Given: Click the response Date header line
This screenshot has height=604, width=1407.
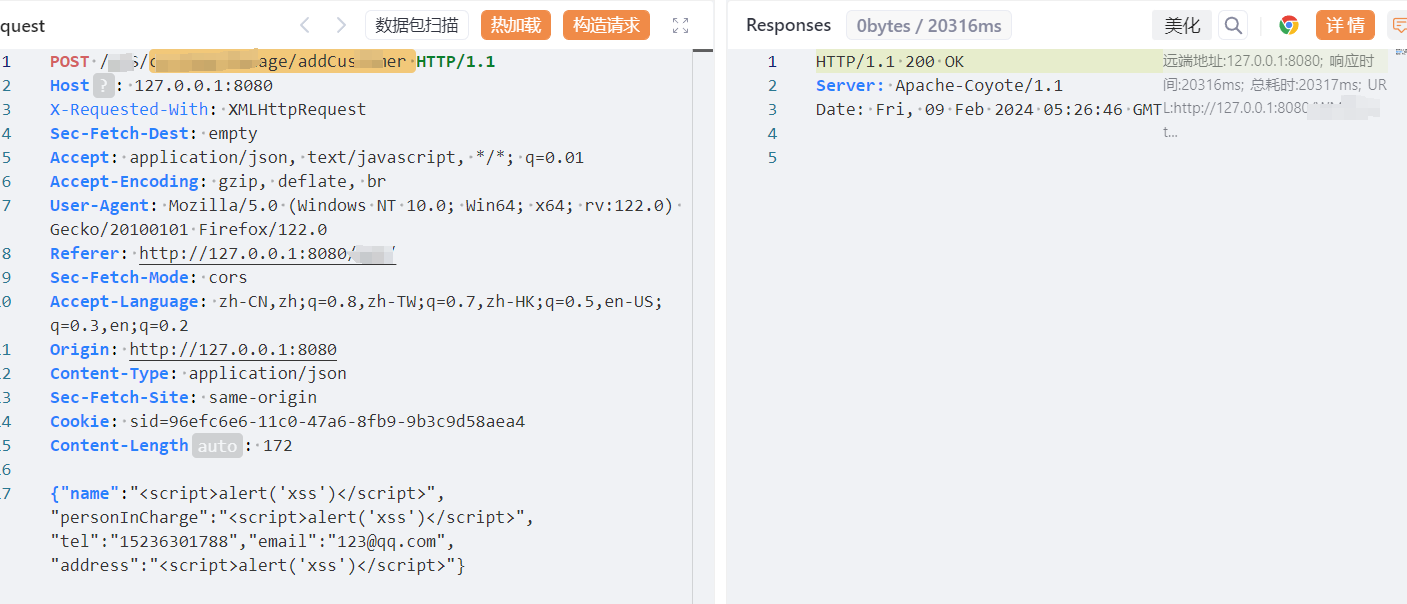Looking at the screenshot, I should click(x=989, y=109).
